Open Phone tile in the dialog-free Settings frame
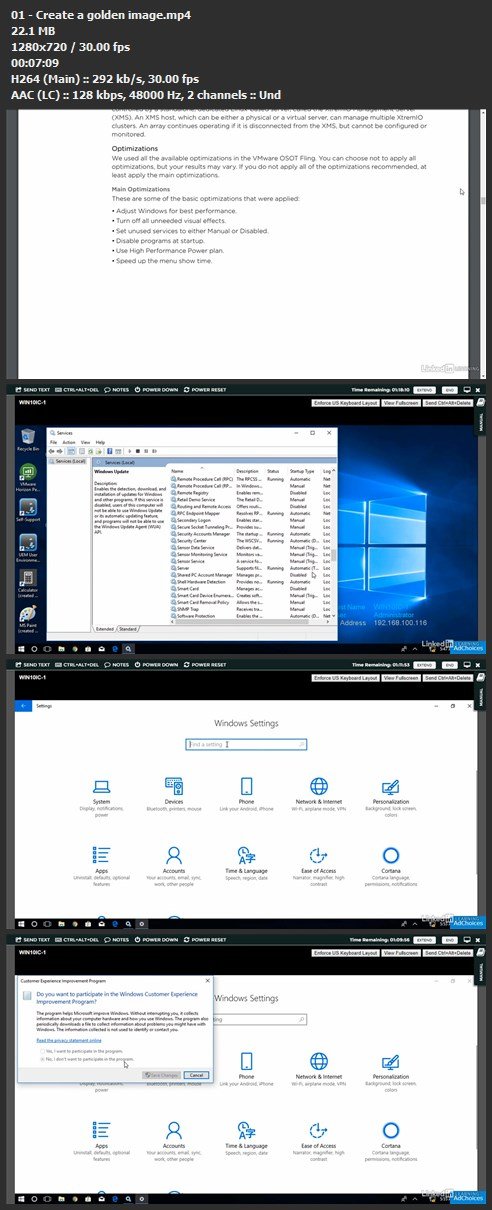 click(246, 796)
